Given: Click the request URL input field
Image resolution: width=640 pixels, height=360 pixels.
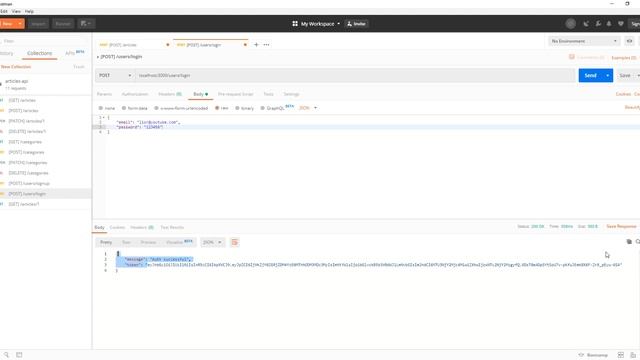Looking at the screenshot, I should [355, 76].
